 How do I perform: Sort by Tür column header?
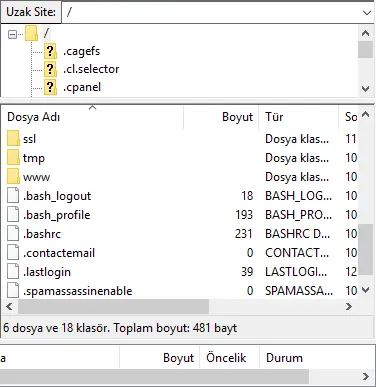coord(298,117)
